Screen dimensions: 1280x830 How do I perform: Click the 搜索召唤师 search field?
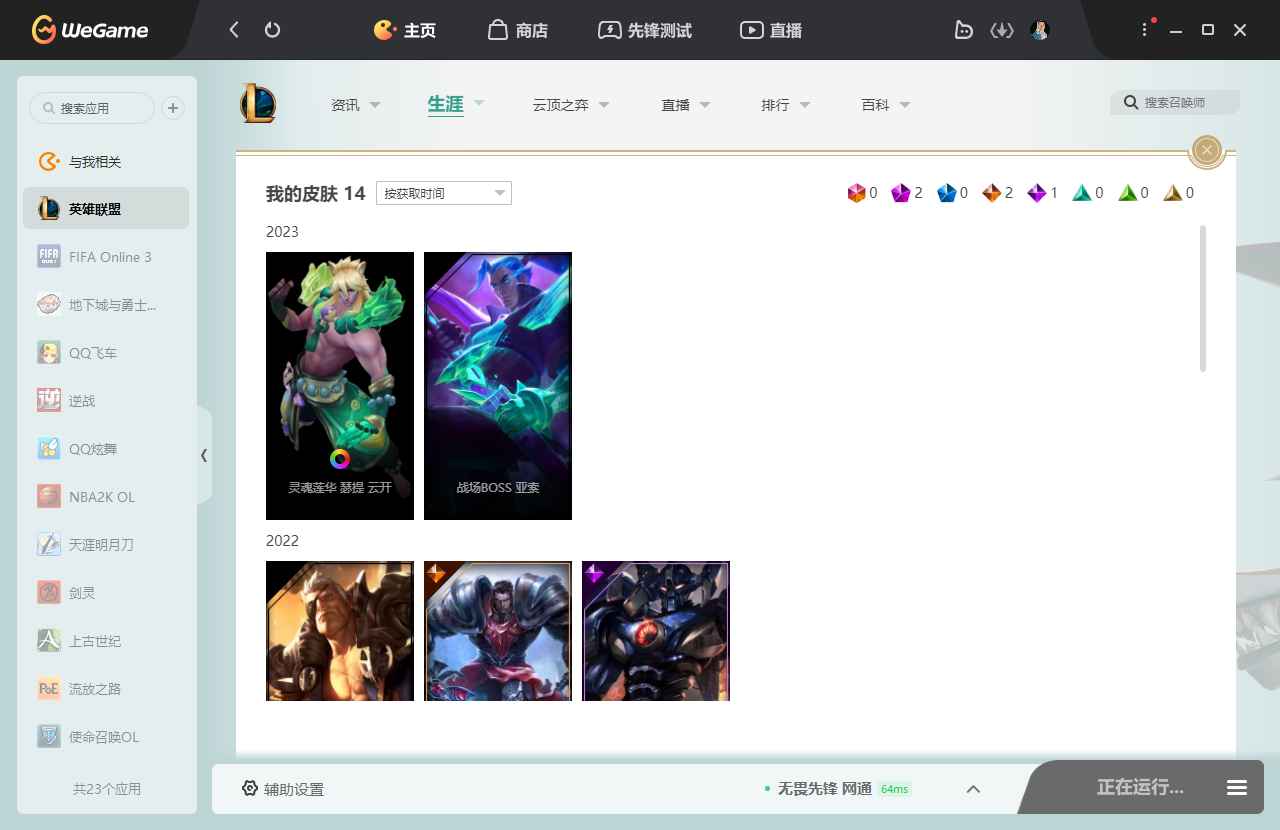pos(1175,102)
